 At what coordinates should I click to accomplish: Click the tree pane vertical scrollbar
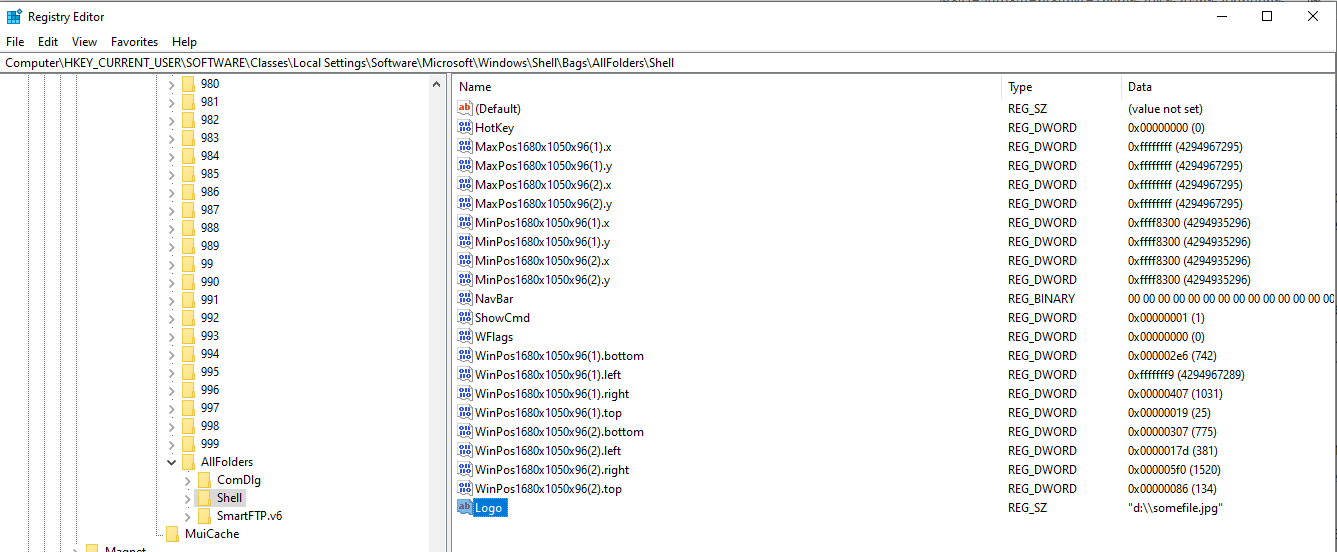click(438, 312)
